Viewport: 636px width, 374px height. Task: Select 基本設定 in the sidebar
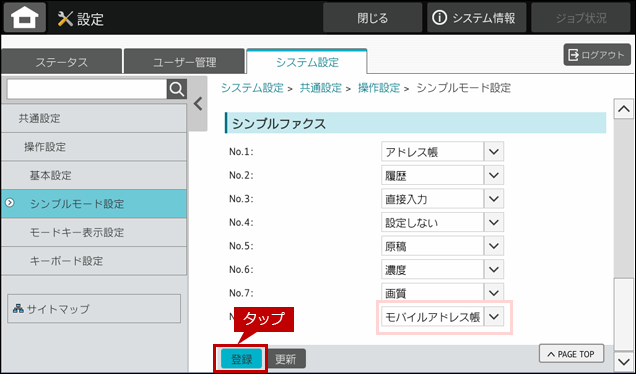[x=94, y=175]
